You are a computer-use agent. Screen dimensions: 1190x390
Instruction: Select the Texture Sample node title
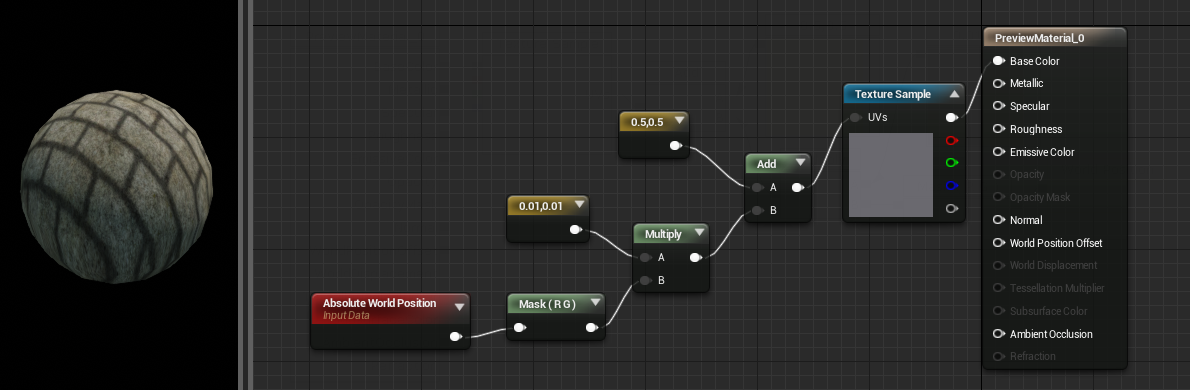point(892,94)
